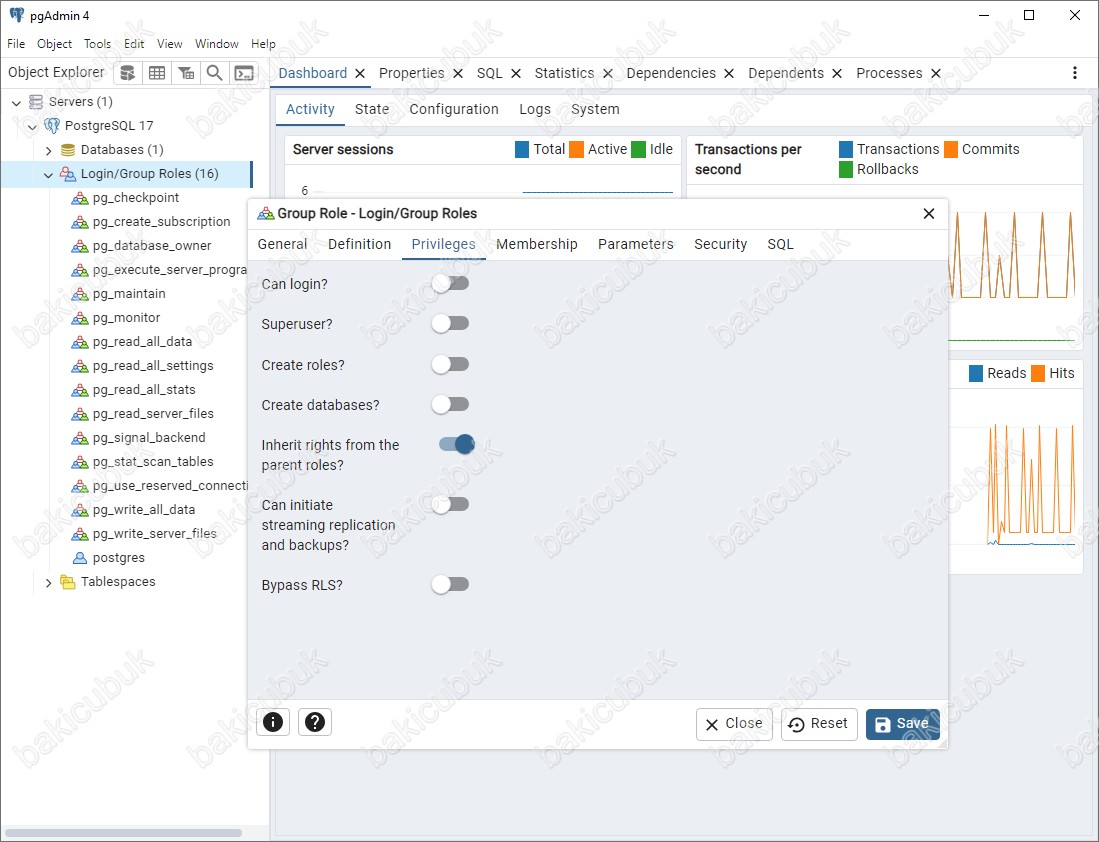Turn on the Superuser switch
The image size is (1099, 842).
click(450, 323)
